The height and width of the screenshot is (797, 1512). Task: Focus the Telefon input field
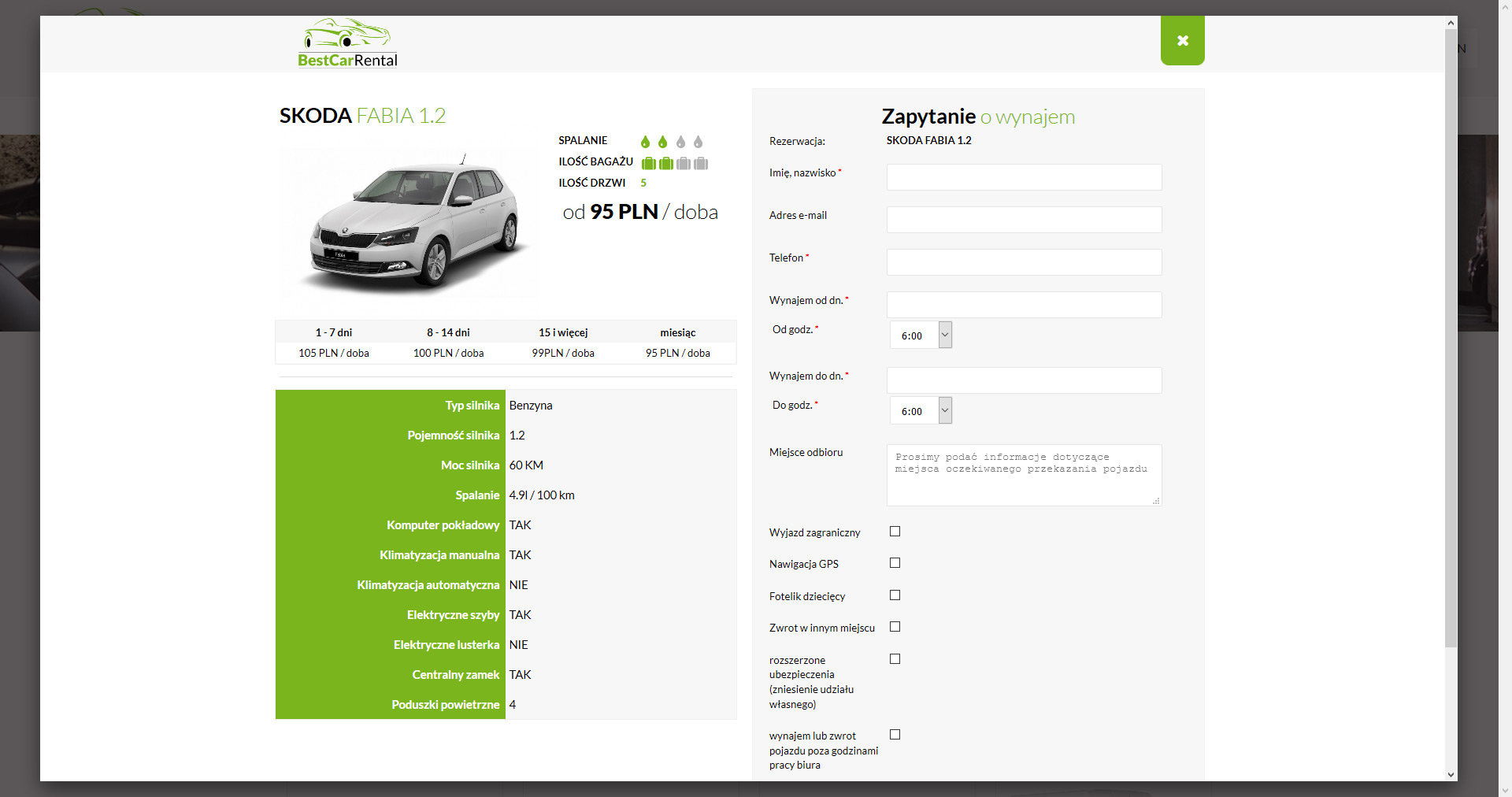click(x=1024, y=262)
